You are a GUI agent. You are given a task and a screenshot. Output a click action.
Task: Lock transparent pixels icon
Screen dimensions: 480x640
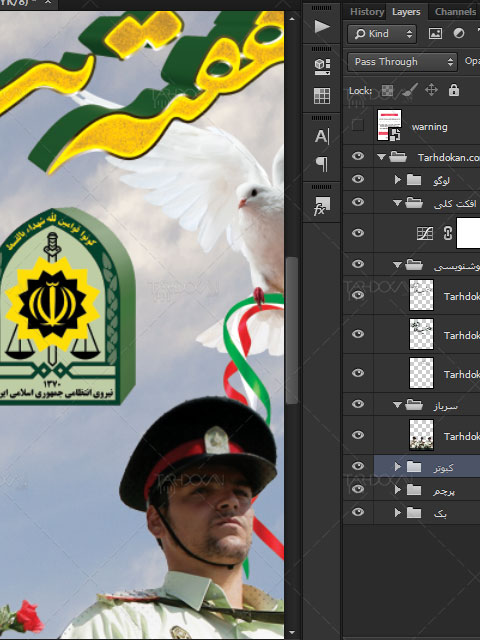[387, 90]
